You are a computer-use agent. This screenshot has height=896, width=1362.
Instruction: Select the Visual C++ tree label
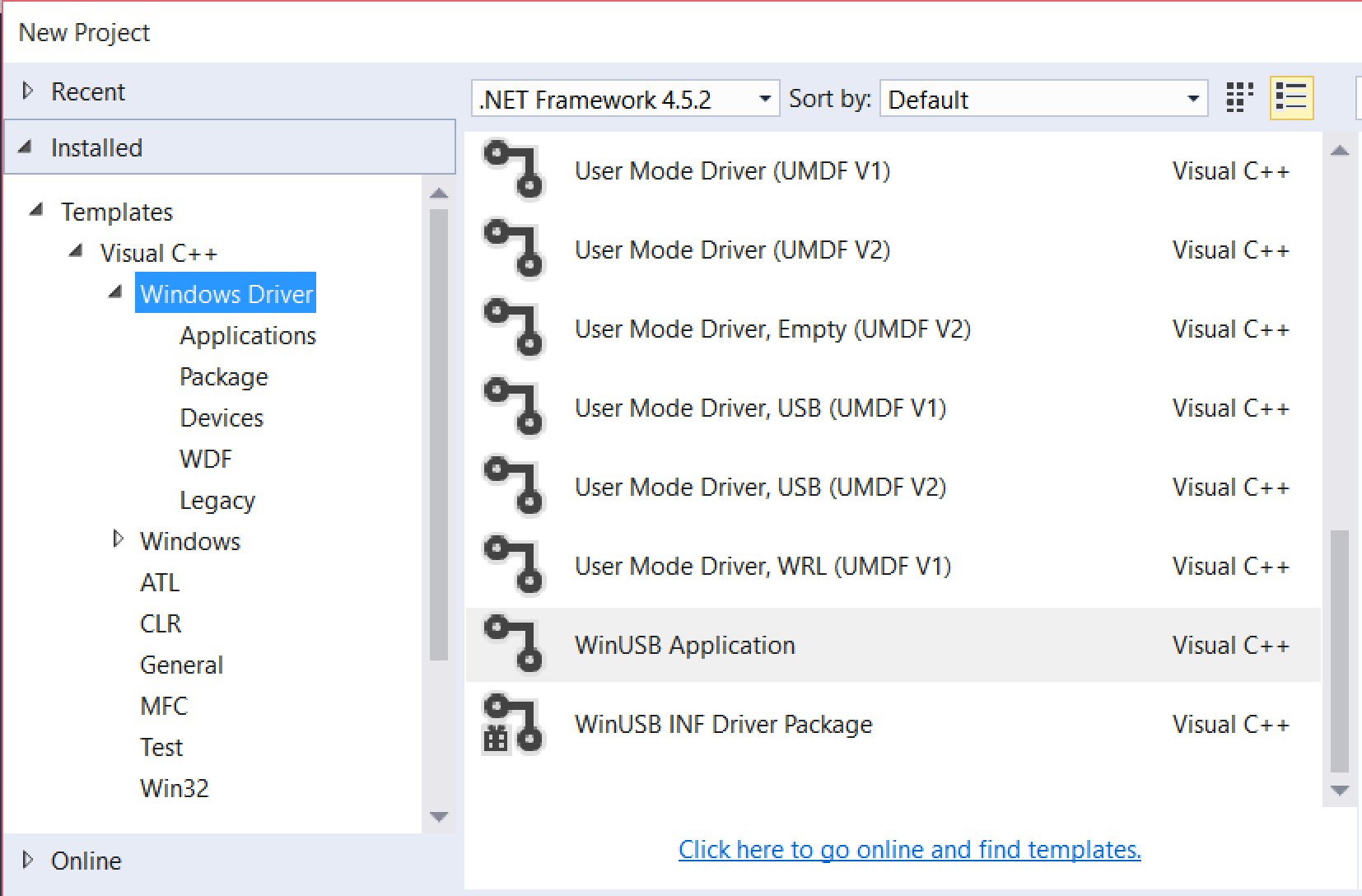pos(159,253)
